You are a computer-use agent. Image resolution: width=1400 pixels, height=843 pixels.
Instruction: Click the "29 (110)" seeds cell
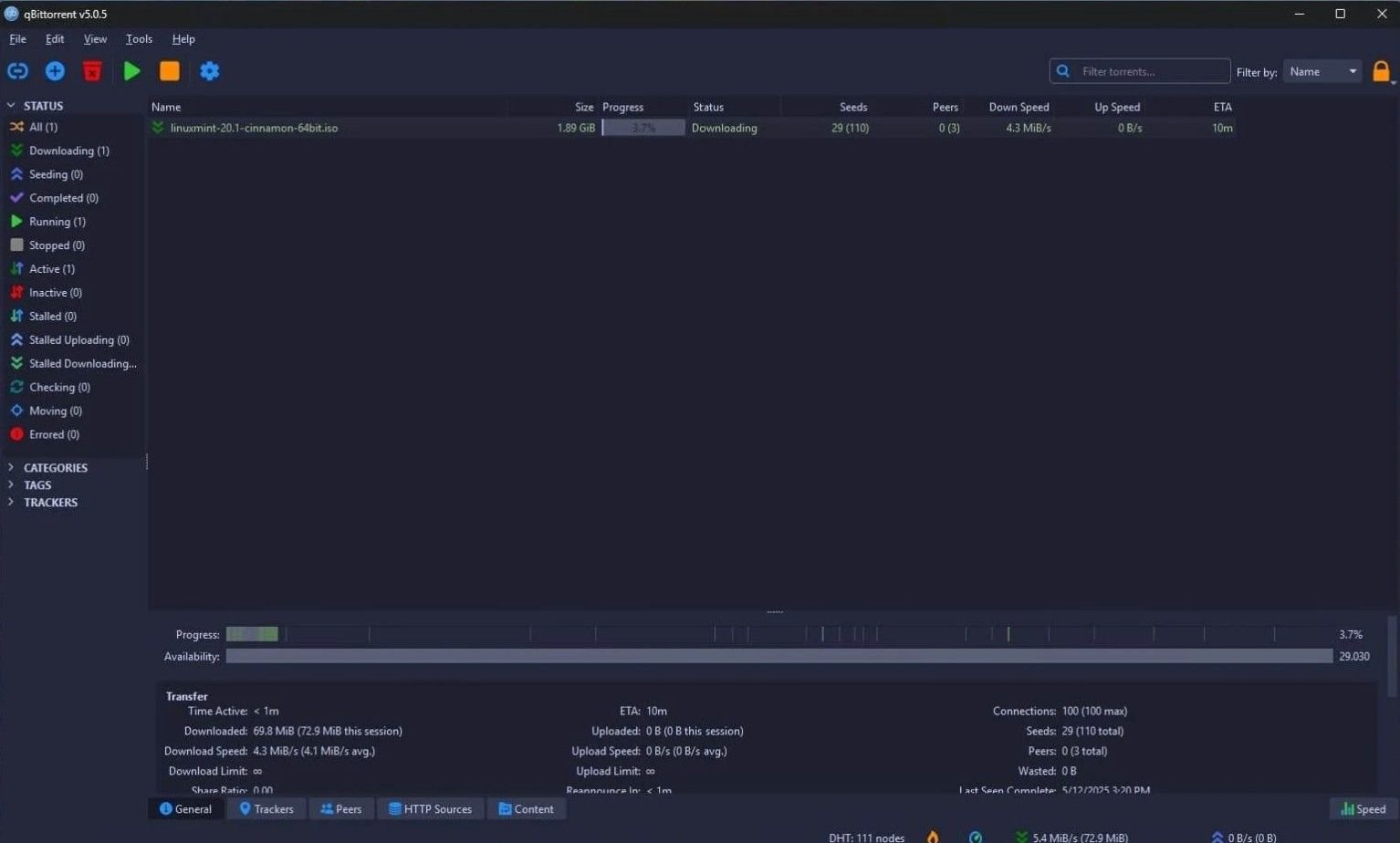click(850, 128)
